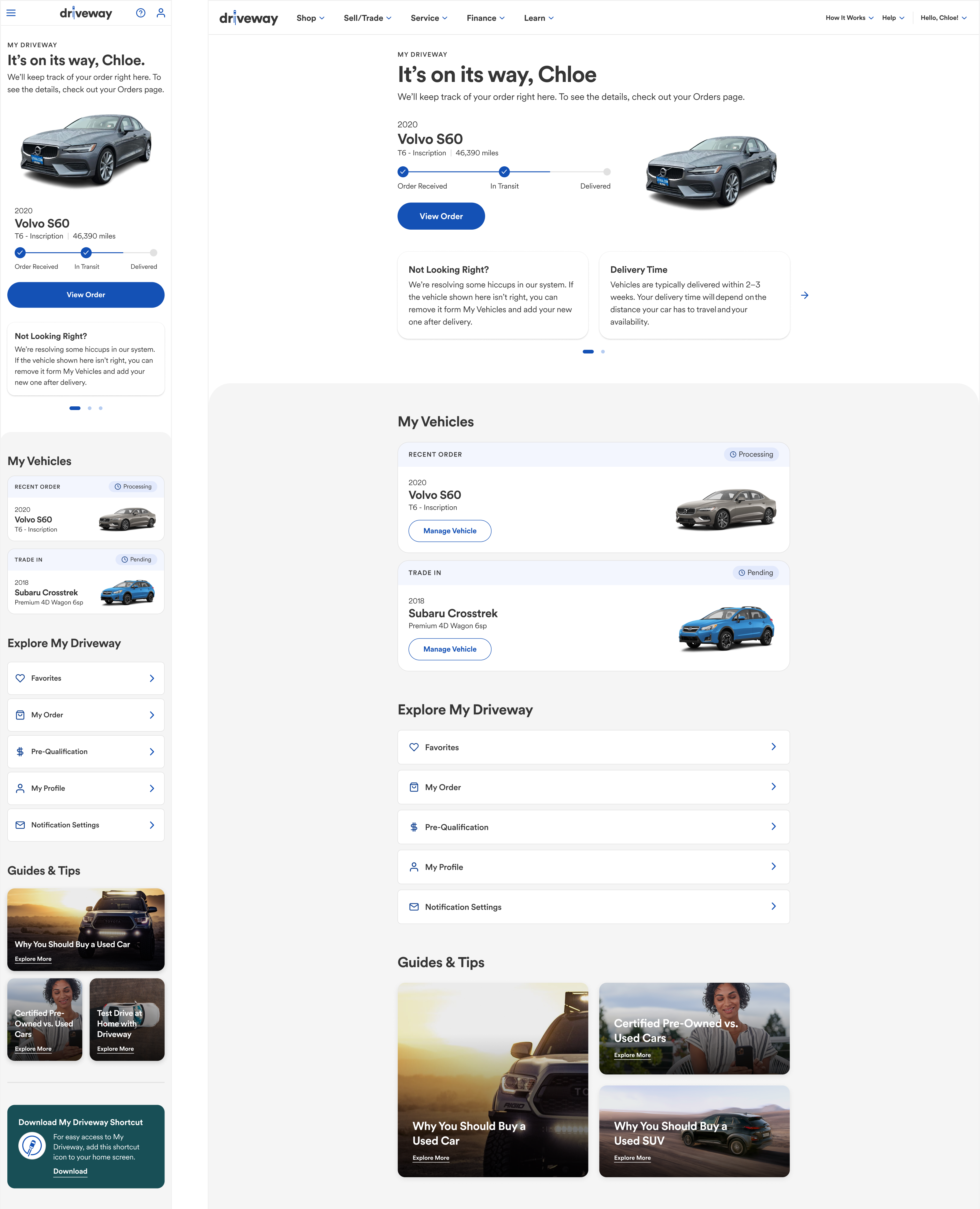
Task: Click the next arrow beside Delivery Time card
Action: (x=805, y=295)
